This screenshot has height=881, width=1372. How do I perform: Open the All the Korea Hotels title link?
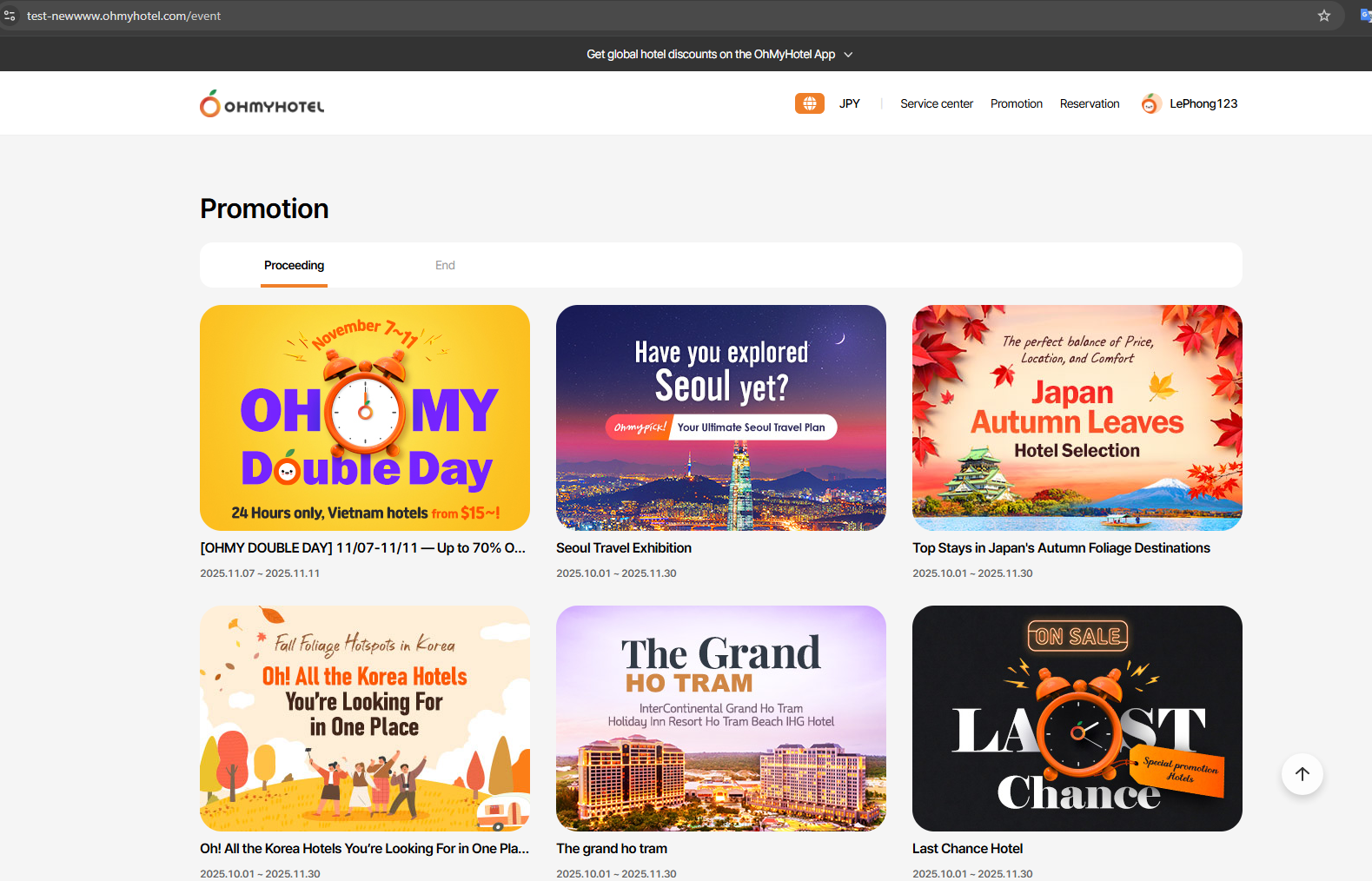click(365, 849)
